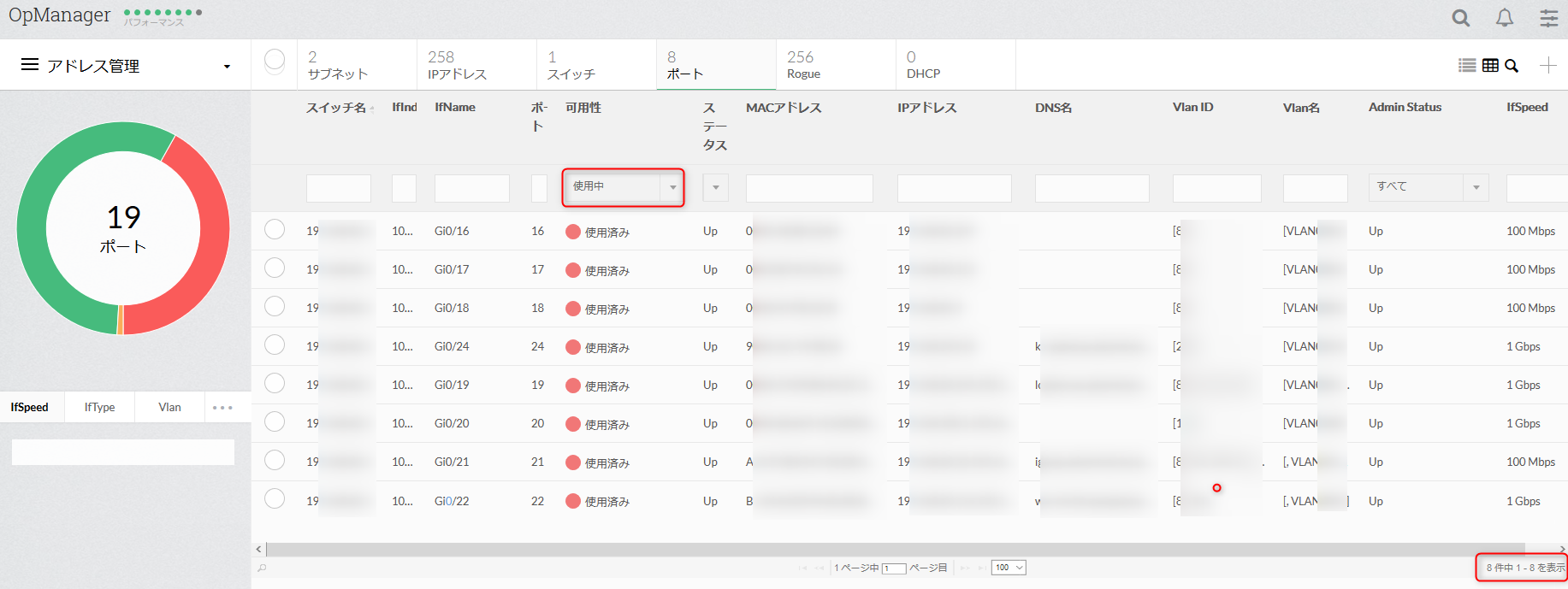This screenshot has width=1568, height=589.
Task: Open the 可用性 filter dropdown showing 使用中
Action: (624, 187)
